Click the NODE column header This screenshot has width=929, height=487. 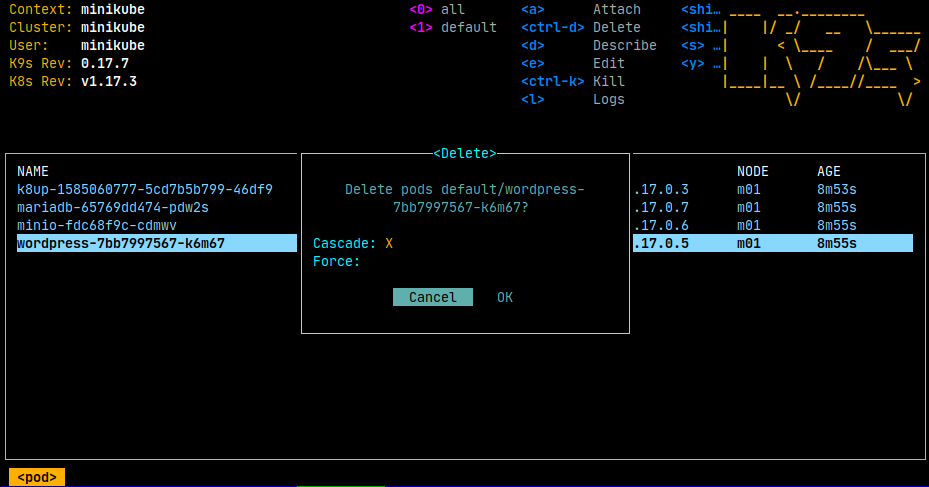point(753,171)
